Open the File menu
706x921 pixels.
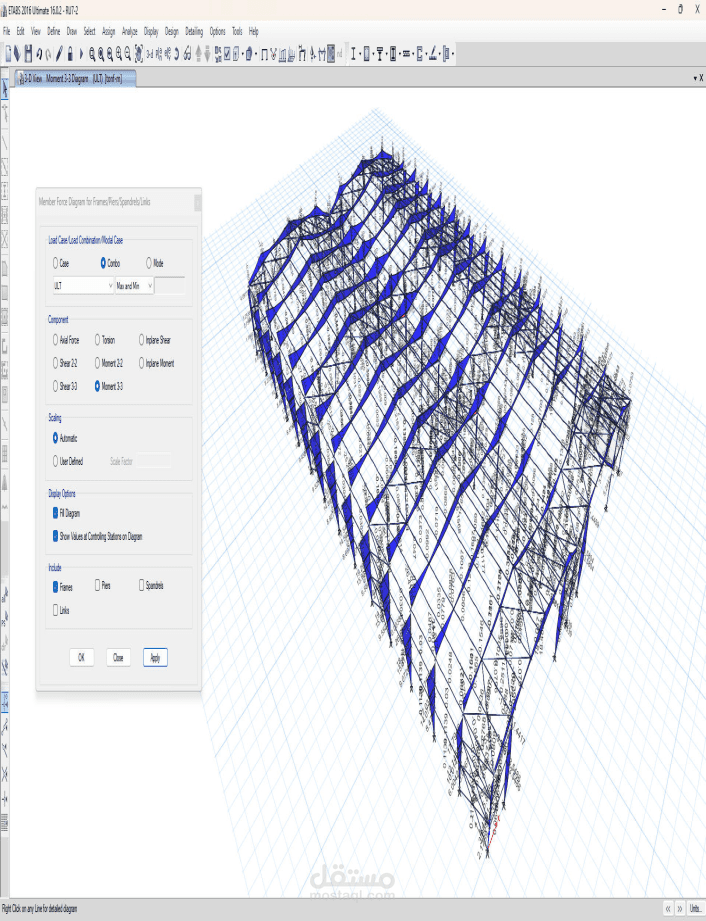pos(6,32)
